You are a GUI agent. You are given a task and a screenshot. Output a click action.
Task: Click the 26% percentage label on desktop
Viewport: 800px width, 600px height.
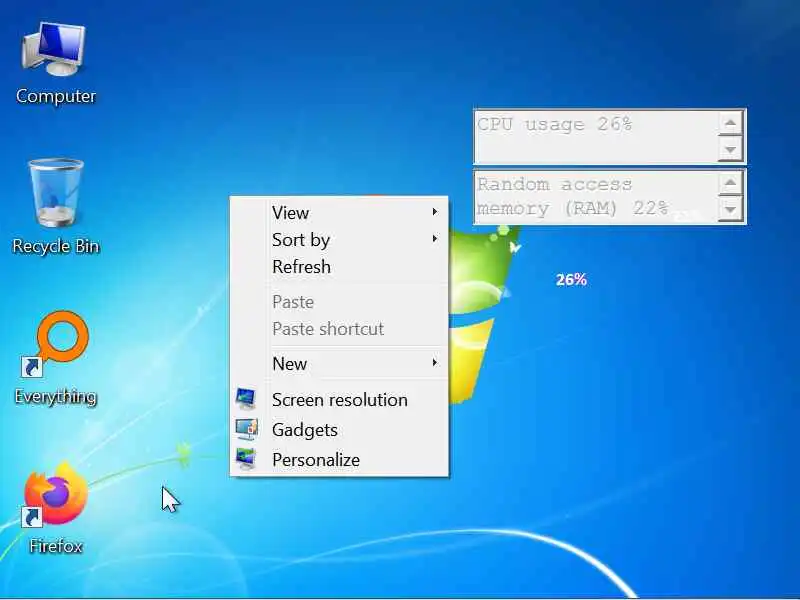point(571,279)
